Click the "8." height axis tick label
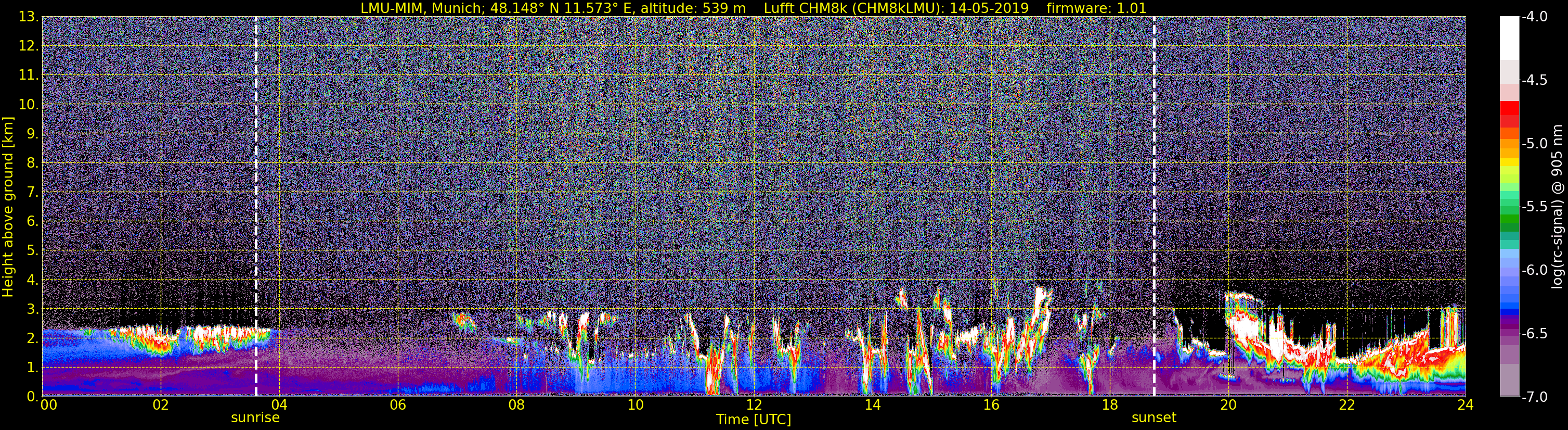Screen dimensions: 1568x430 tap(32, 163)
